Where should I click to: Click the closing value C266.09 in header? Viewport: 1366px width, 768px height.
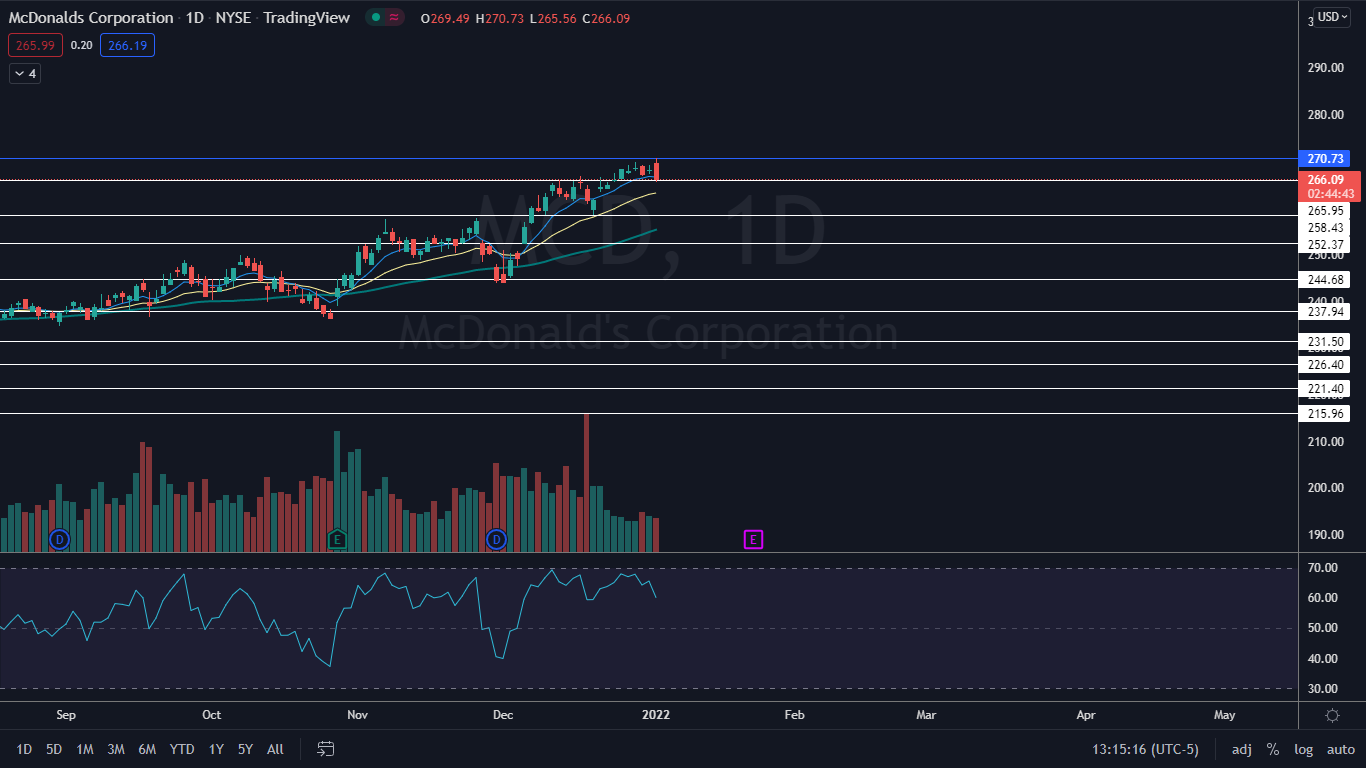(606, 18)
